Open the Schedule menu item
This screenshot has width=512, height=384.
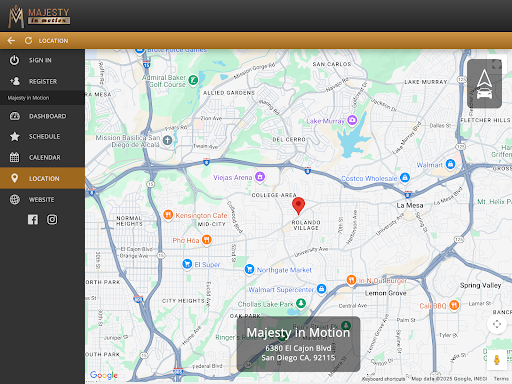pos(42,137)
